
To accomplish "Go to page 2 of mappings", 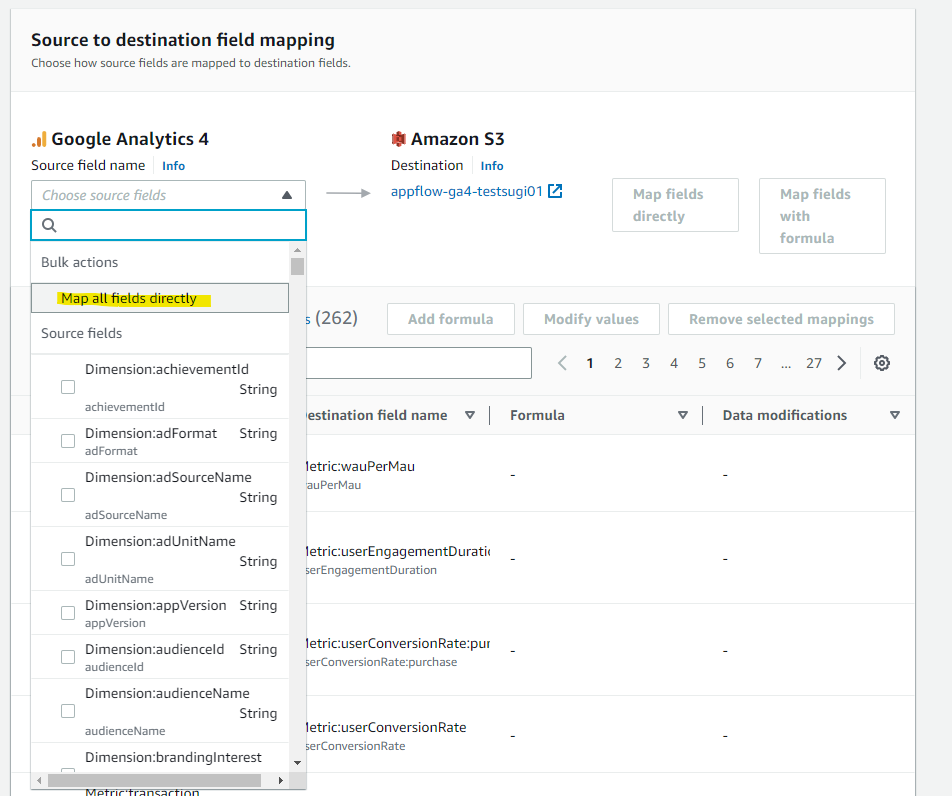I will pyautogui.click(x=617, y=363).
